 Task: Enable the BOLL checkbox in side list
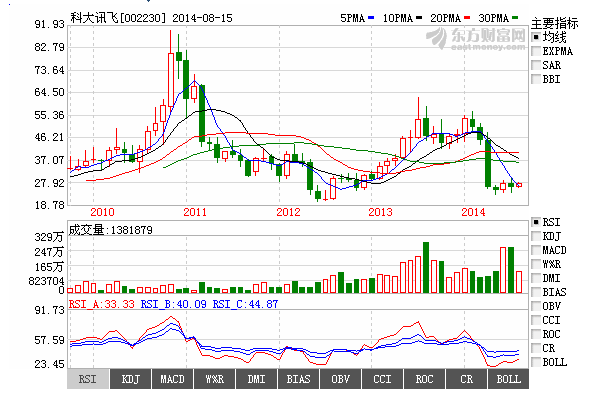[x=536, y=362]
